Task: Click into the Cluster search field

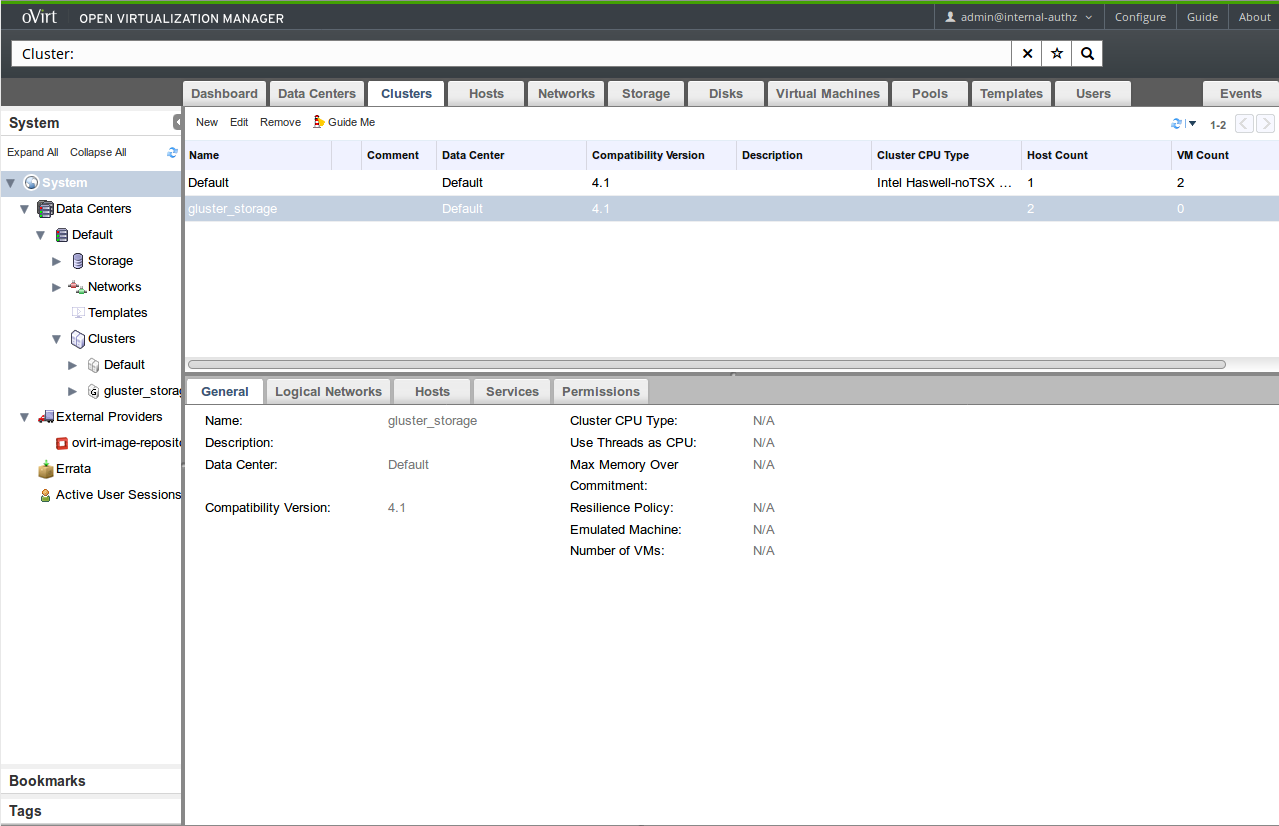Action: pos(510,54)
